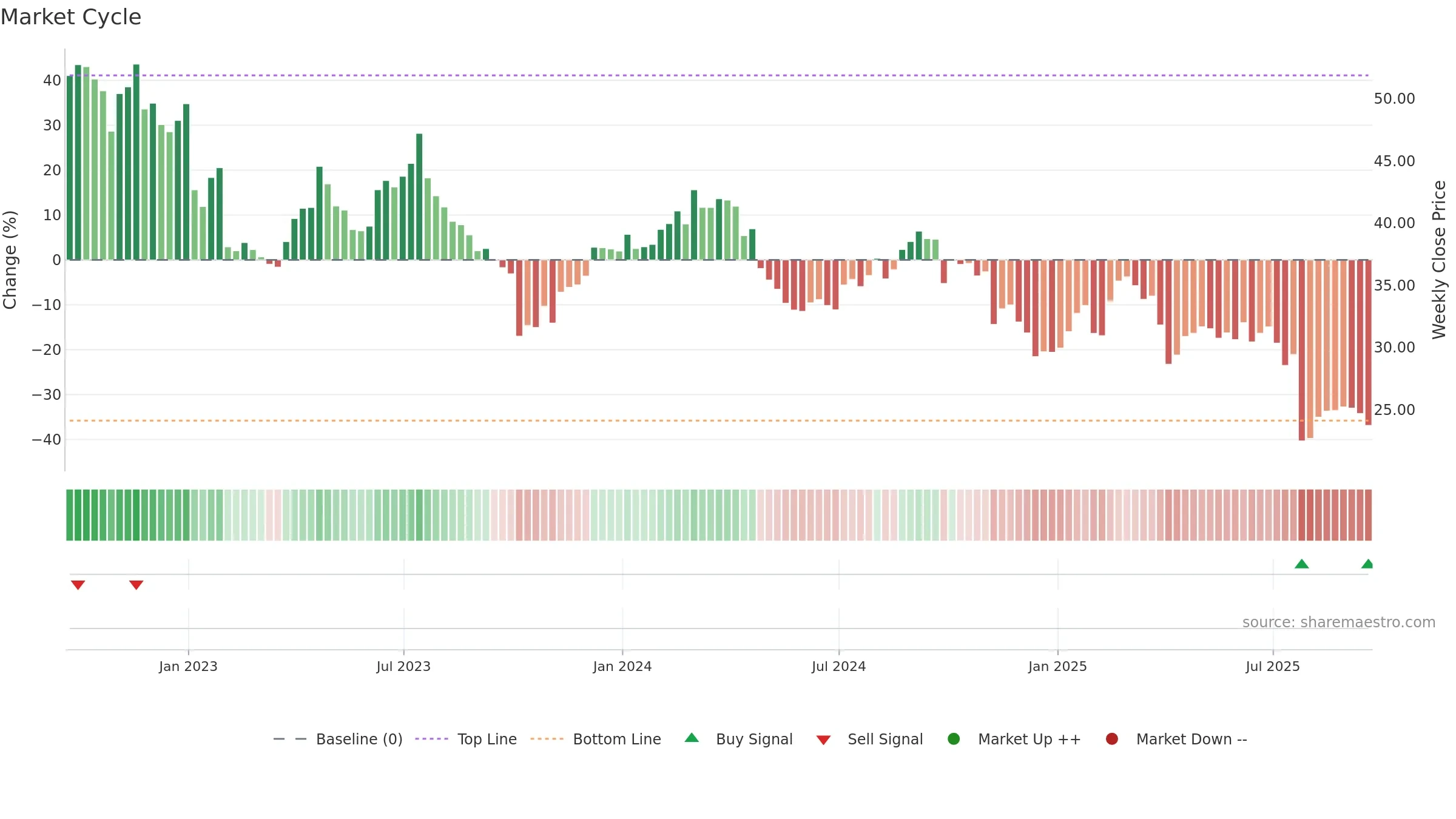Click the deepest red bar near −40% in 2025

point(1302,350)
